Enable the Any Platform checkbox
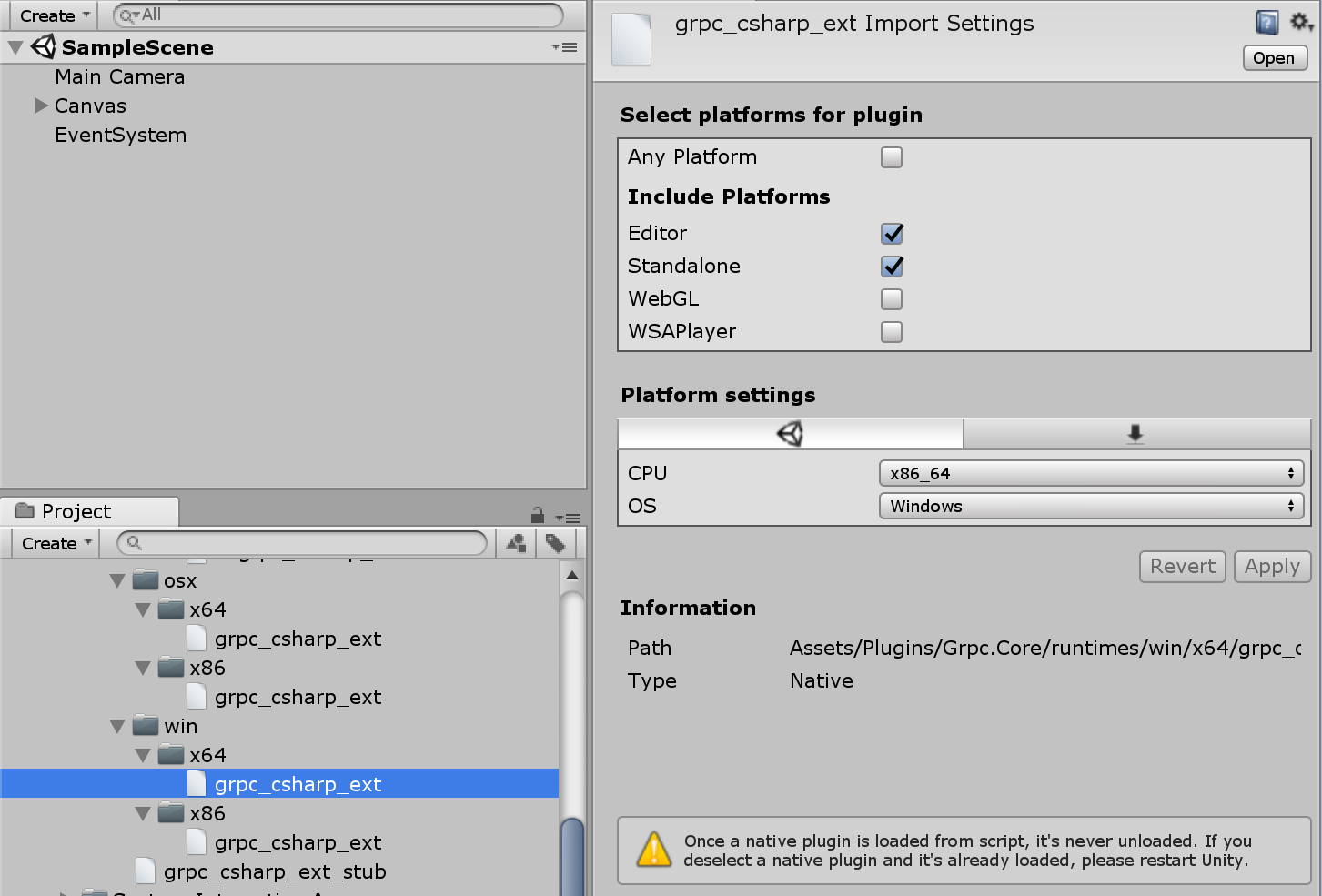The height and width of the screenshot is (896, 1322). [891, 156]
